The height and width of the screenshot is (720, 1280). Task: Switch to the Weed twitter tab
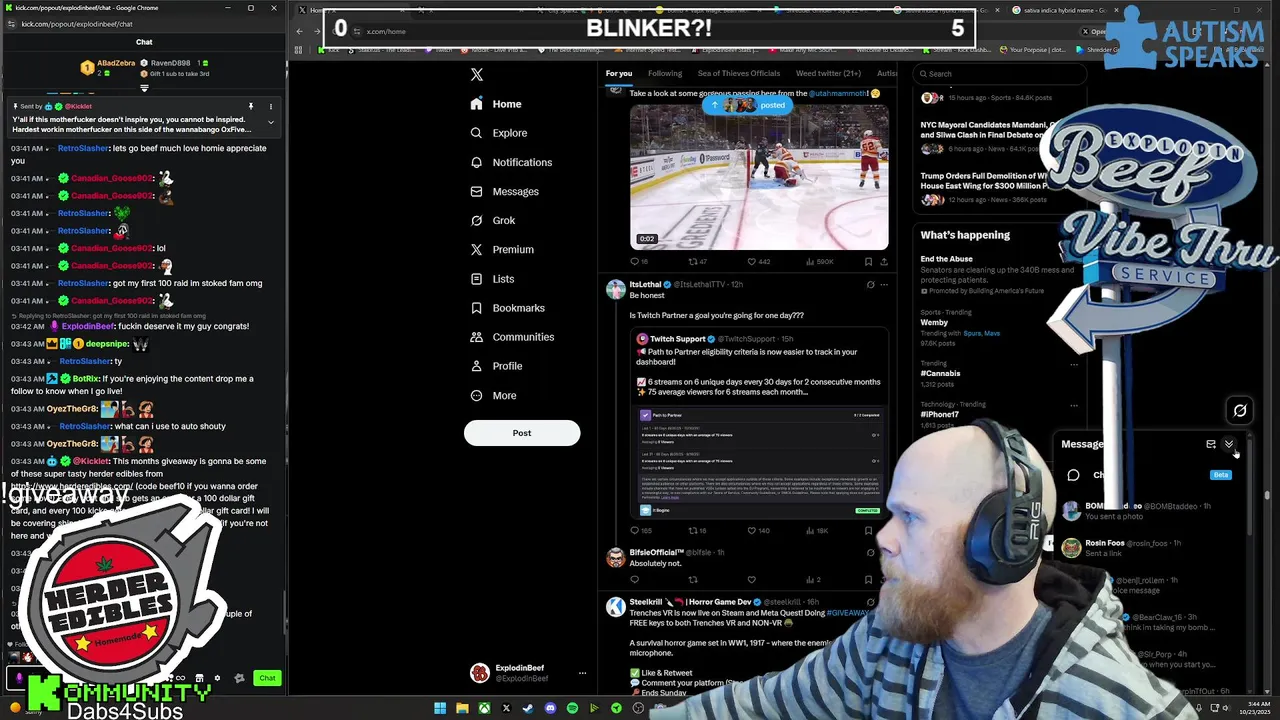[828, 73]
